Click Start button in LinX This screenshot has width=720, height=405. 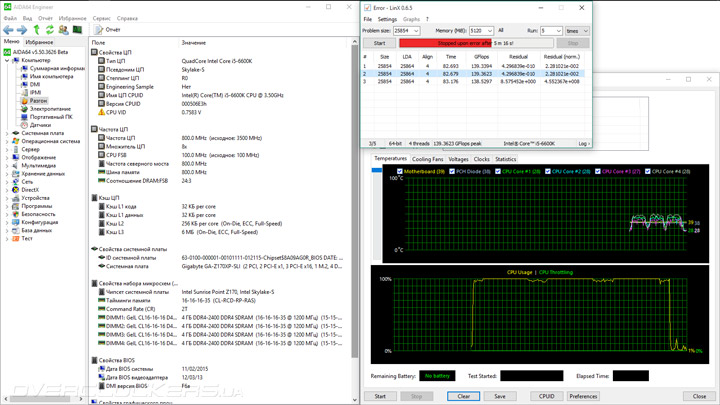(x=379, y=43)
